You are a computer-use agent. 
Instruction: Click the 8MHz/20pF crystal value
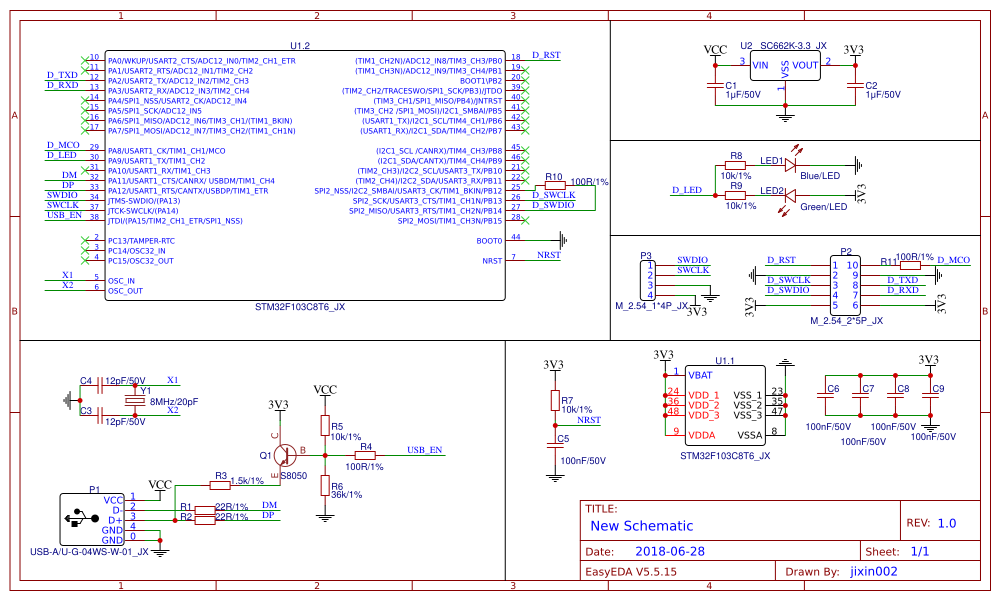[x=174, y=402]
